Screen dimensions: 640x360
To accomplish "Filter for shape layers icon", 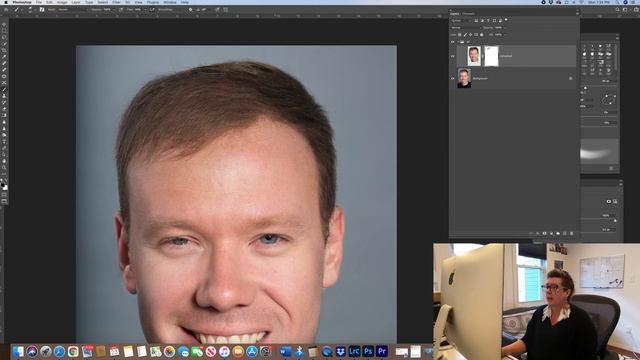I will pos(494,20).
